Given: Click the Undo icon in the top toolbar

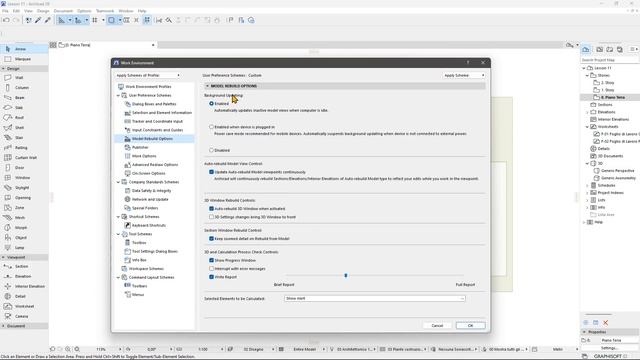Looking at the screenshot, I should (6, 20).
